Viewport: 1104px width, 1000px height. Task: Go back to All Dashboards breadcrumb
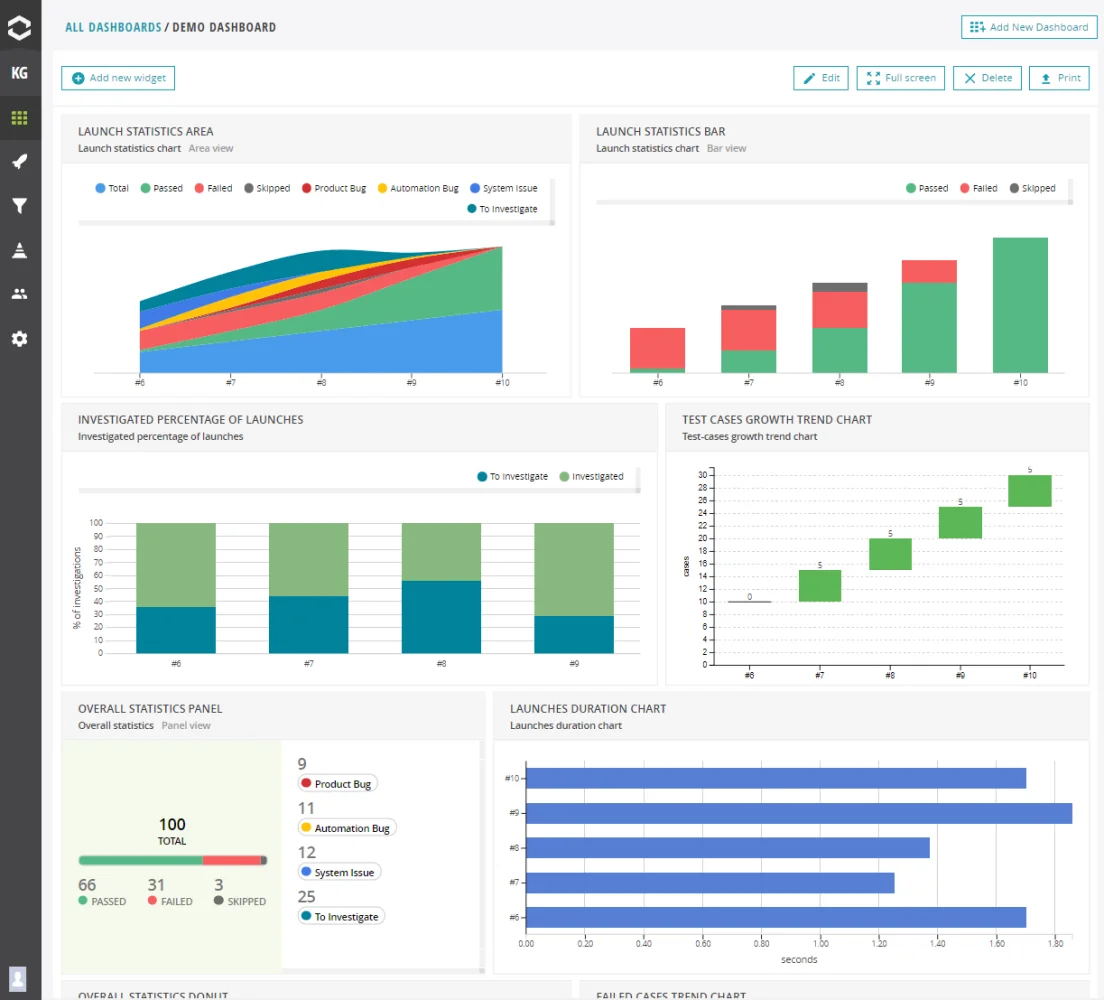pyautogui.click(x=113, y=27)
